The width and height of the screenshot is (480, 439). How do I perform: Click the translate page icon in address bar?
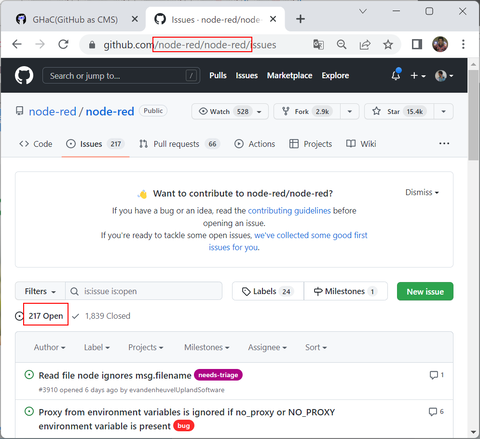[x=318, y=44]
